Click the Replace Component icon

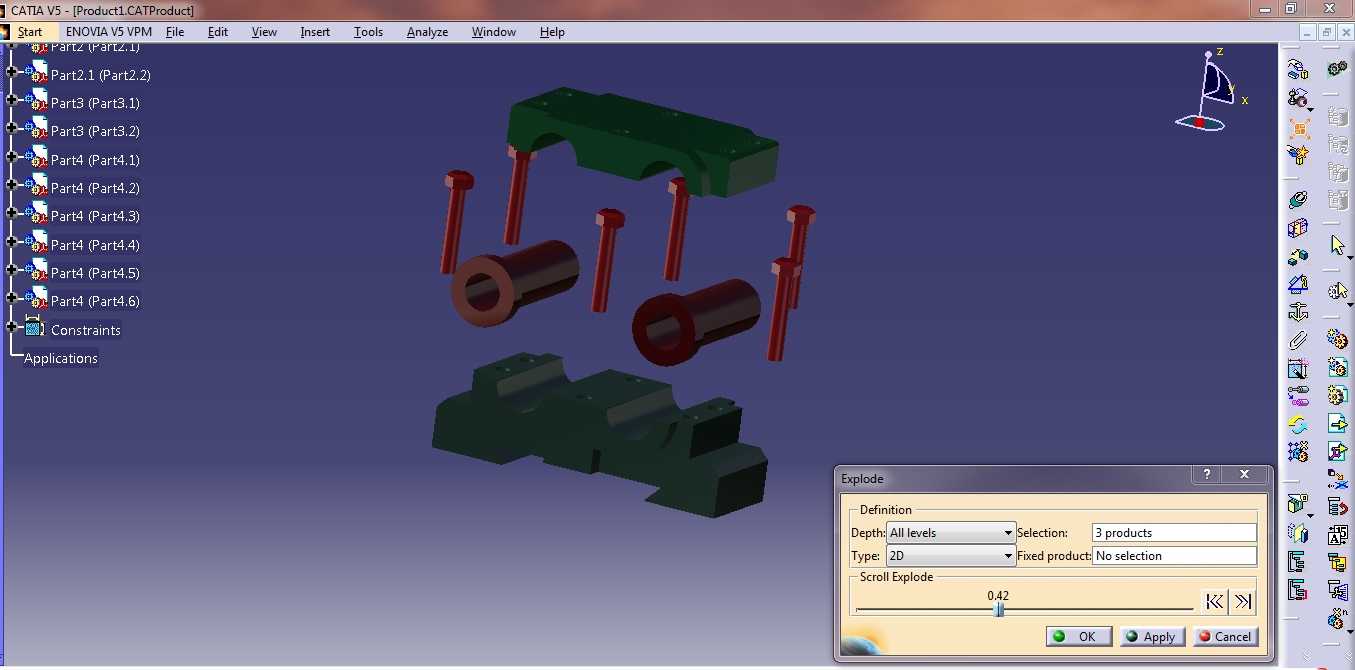pyautogui.click(x=1338, y=479)
